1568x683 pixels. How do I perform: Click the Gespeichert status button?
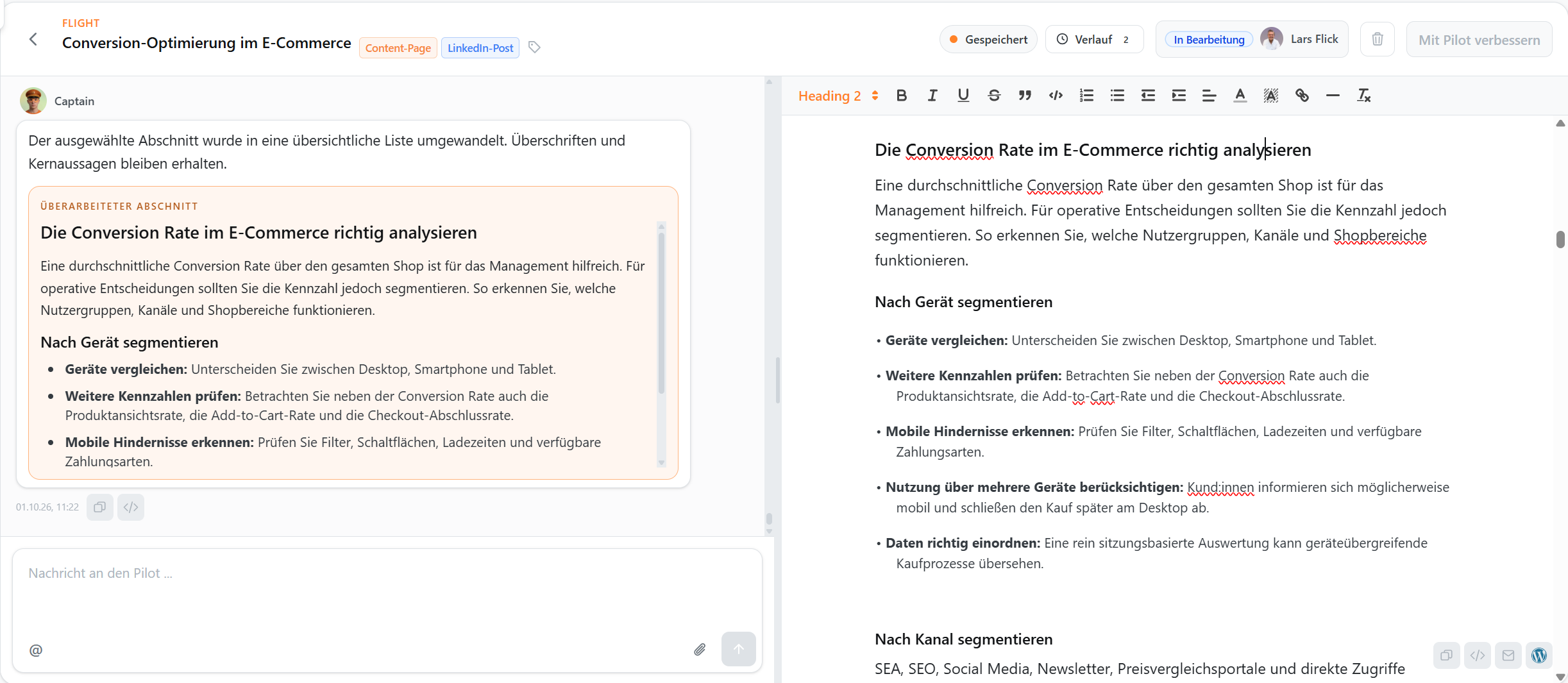988,40
